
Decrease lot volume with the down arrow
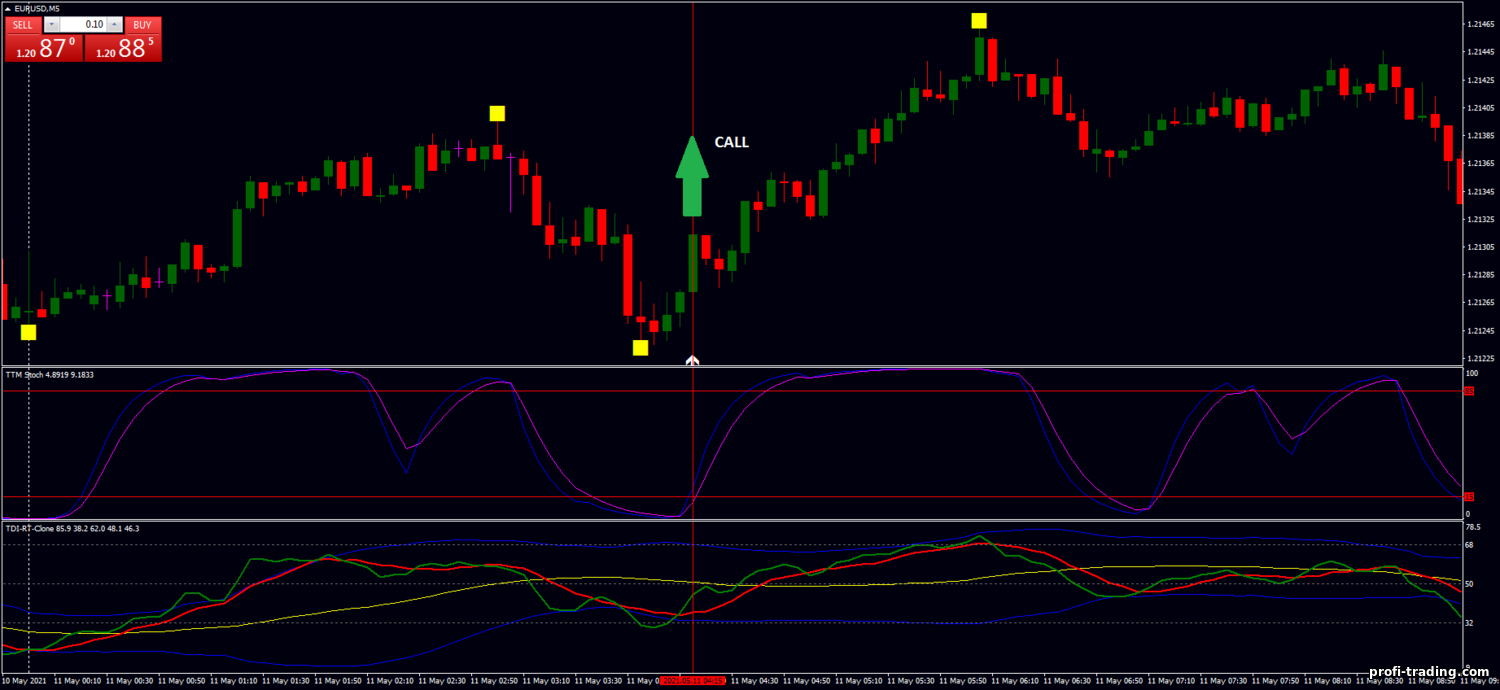pos(52,25)
